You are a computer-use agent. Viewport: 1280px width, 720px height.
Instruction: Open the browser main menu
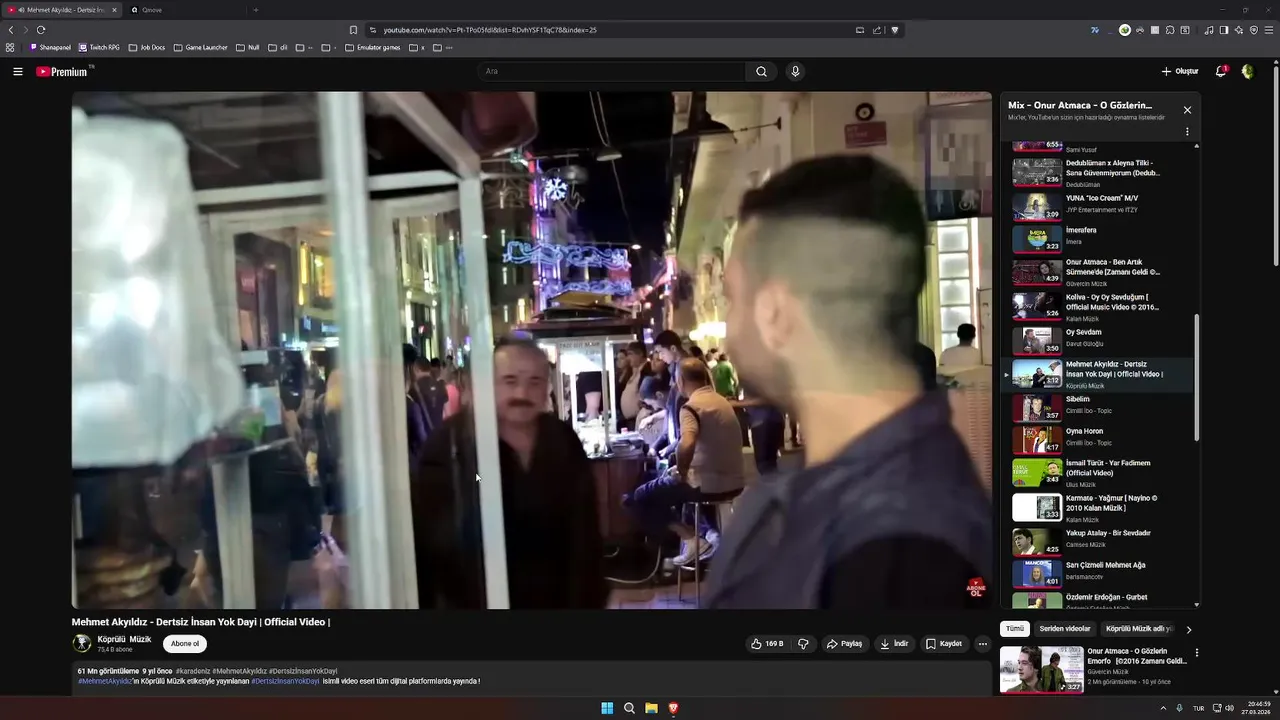pyautogui.click(x=1268, y=30)
